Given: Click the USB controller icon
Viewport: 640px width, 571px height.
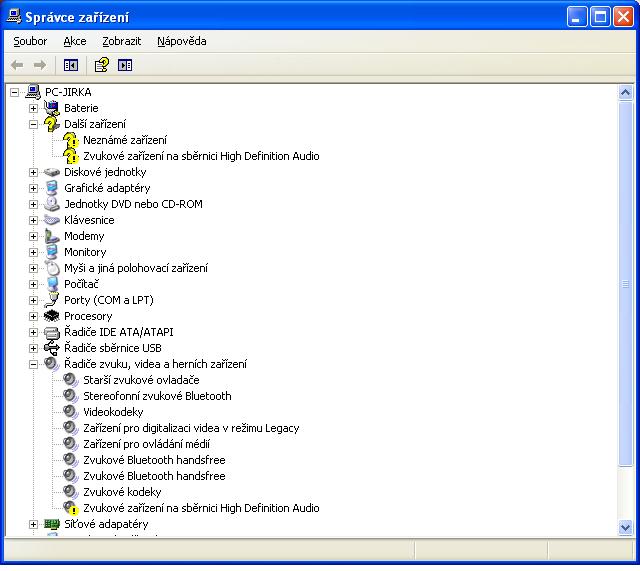Looking at the screenshot, I should (x=52, y=348).
